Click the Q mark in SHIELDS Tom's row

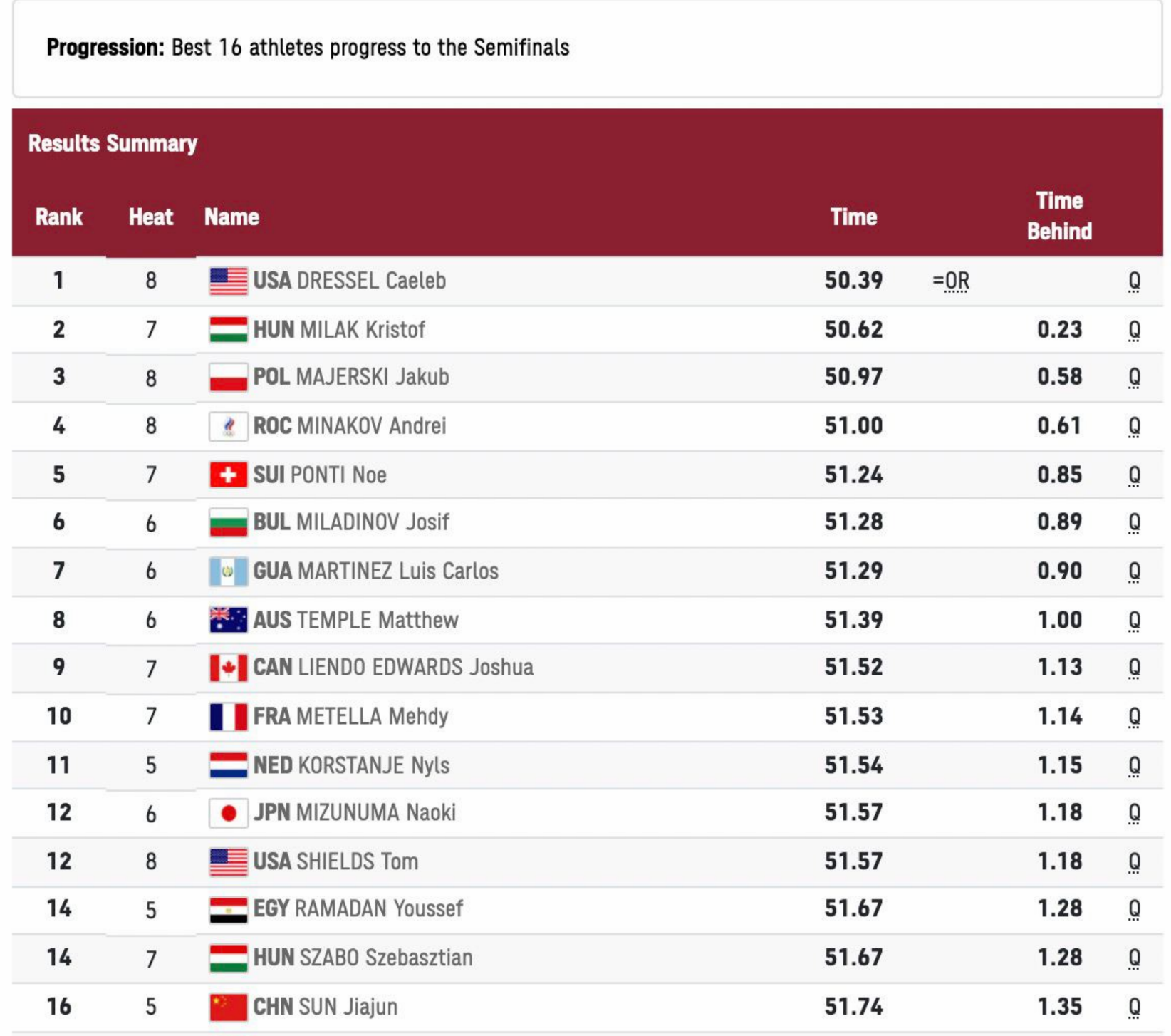(1134, 861)
